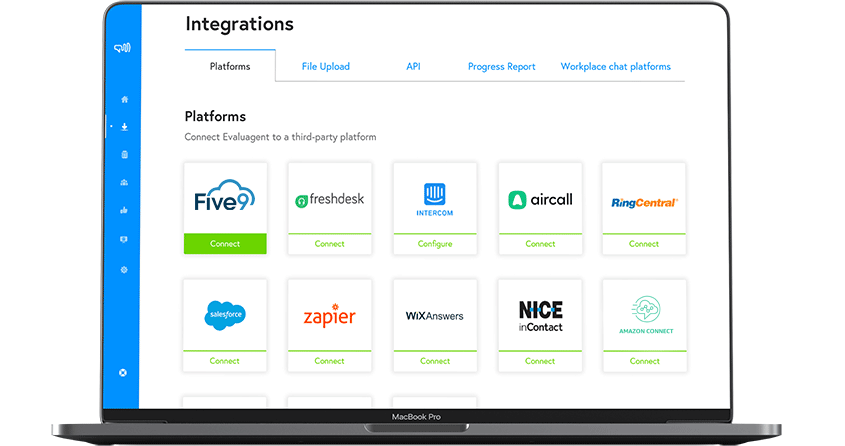Open the clipboard icon in sidebar
845x446 pixels.
(124, 155)
